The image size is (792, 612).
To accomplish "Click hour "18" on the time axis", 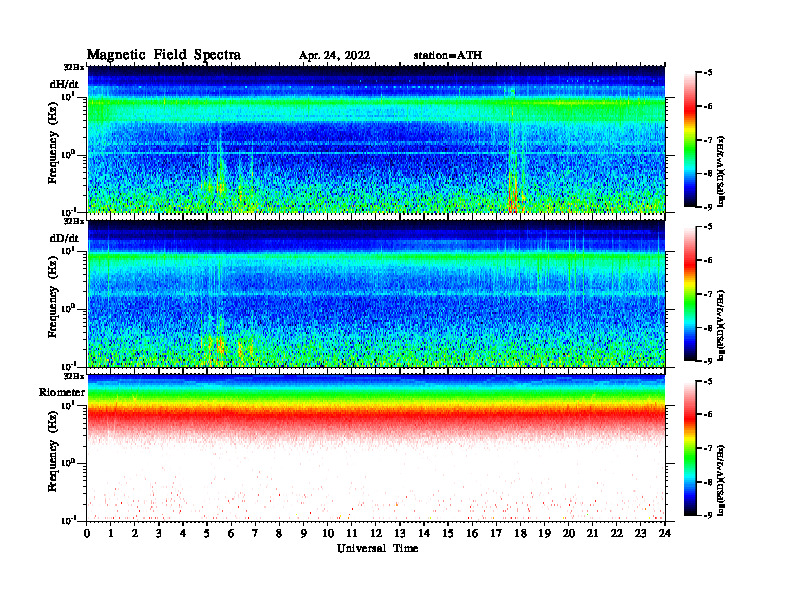I will click(x=520, y=534).
